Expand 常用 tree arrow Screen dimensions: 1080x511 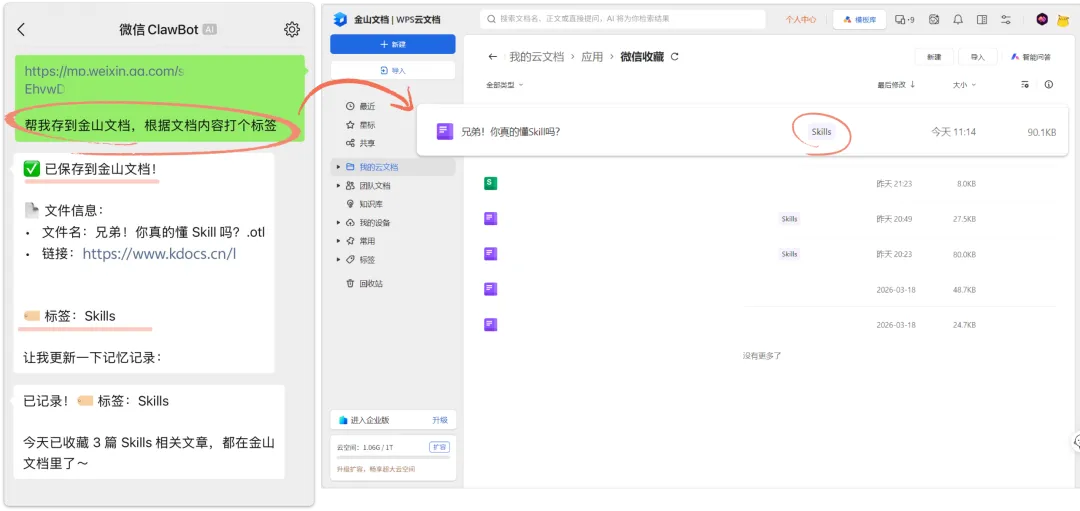(x=338, y=241)
